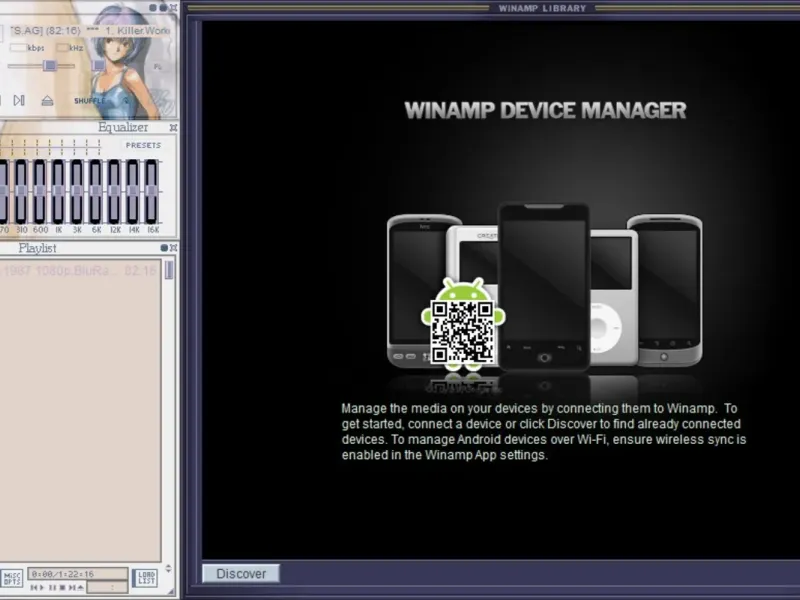Toggle windowshade on main player window
This screenshot has width=800, height=600.
163,8
